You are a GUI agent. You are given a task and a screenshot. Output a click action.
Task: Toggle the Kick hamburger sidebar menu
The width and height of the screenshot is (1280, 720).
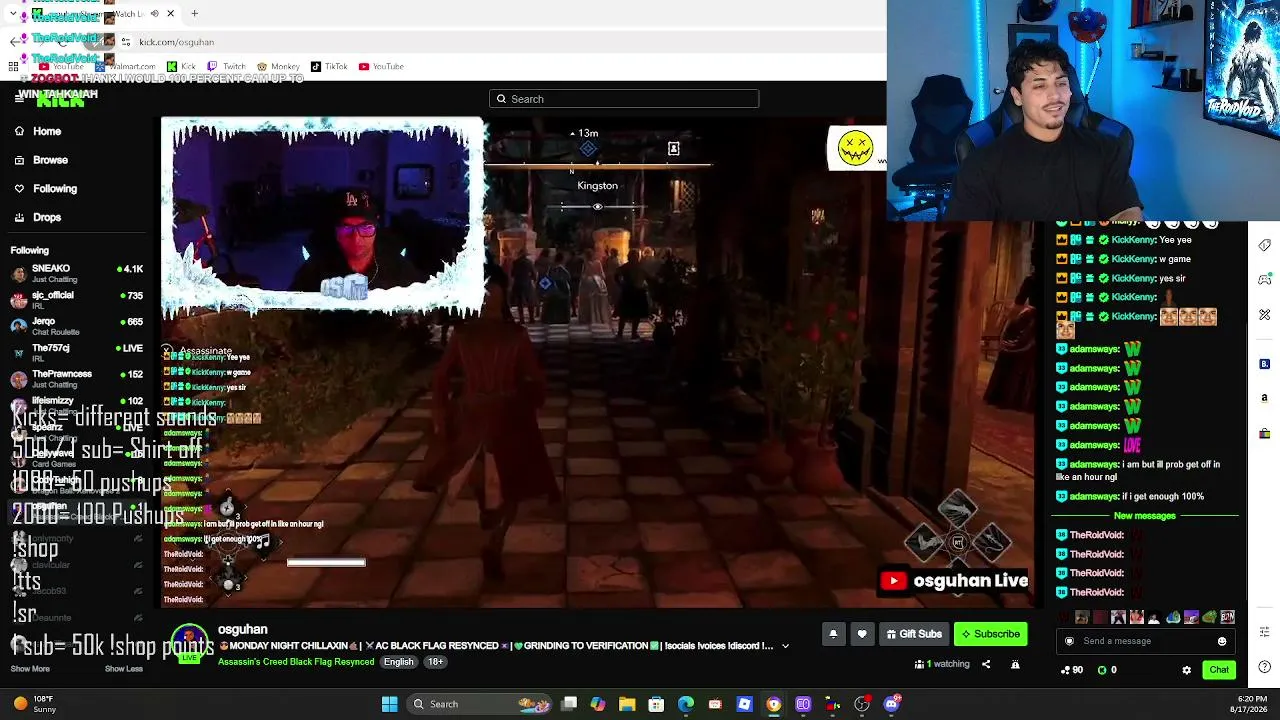pyautogui.click(x=19, y=97)
